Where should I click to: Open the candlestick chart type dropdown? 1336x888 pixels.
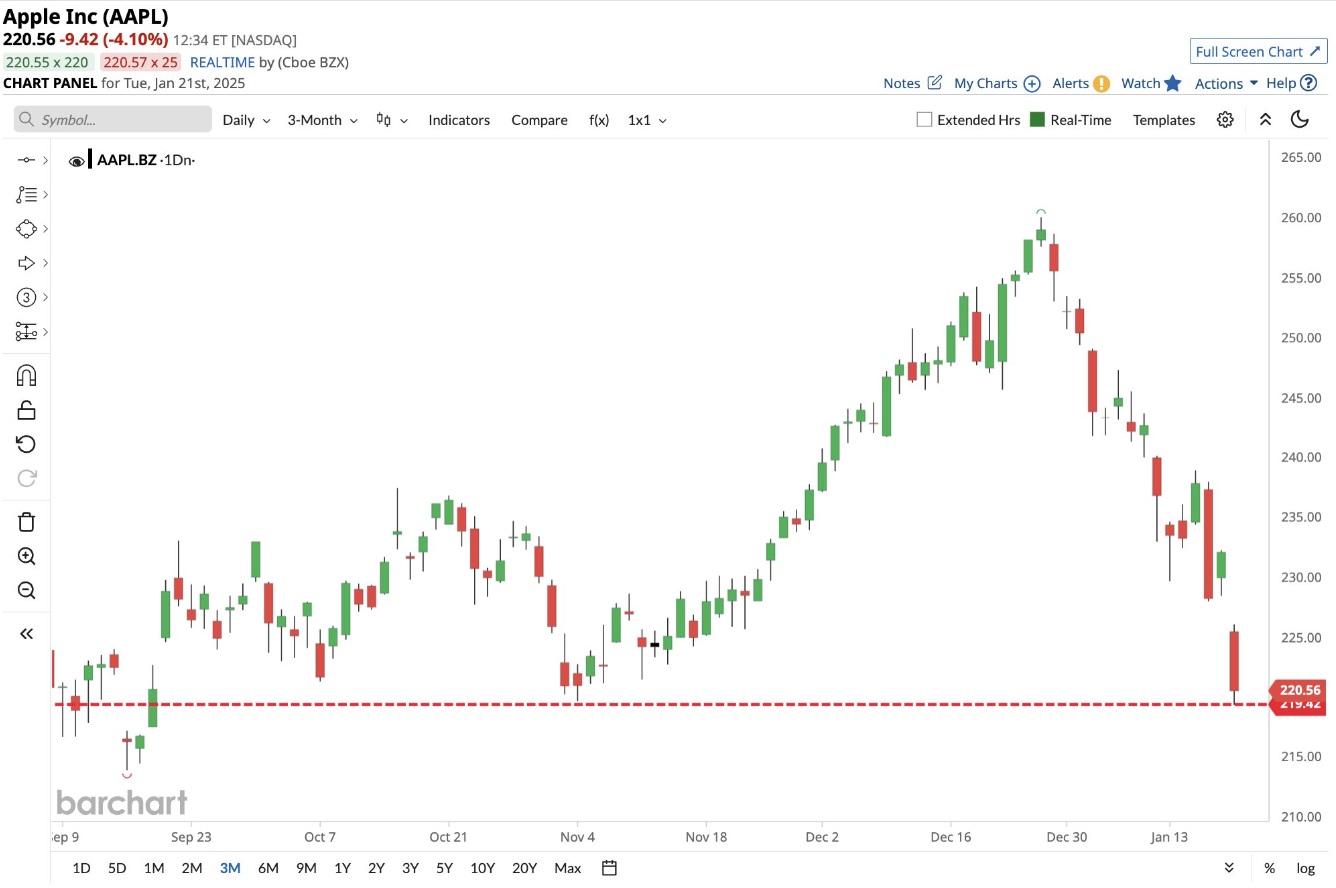point(391,120)
